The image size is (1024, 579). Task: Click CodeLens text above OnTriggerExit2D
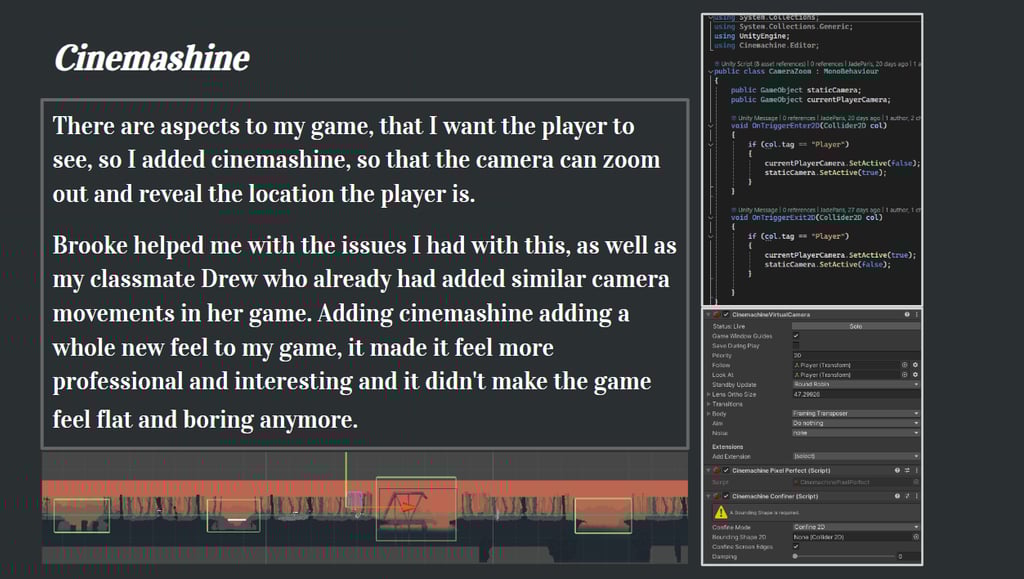[x=826, y=210]
